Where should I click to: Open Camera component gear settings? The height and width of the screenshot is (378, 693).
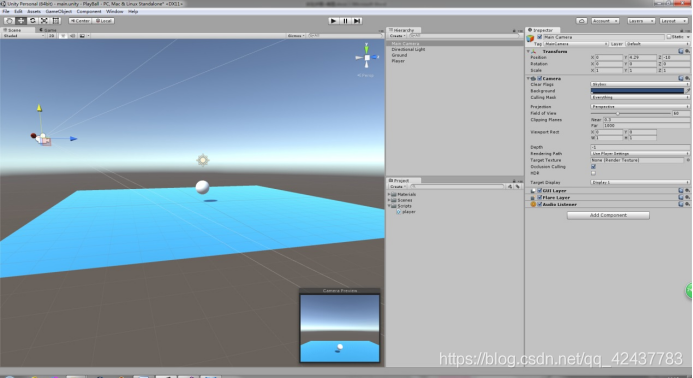click(687, 78)
